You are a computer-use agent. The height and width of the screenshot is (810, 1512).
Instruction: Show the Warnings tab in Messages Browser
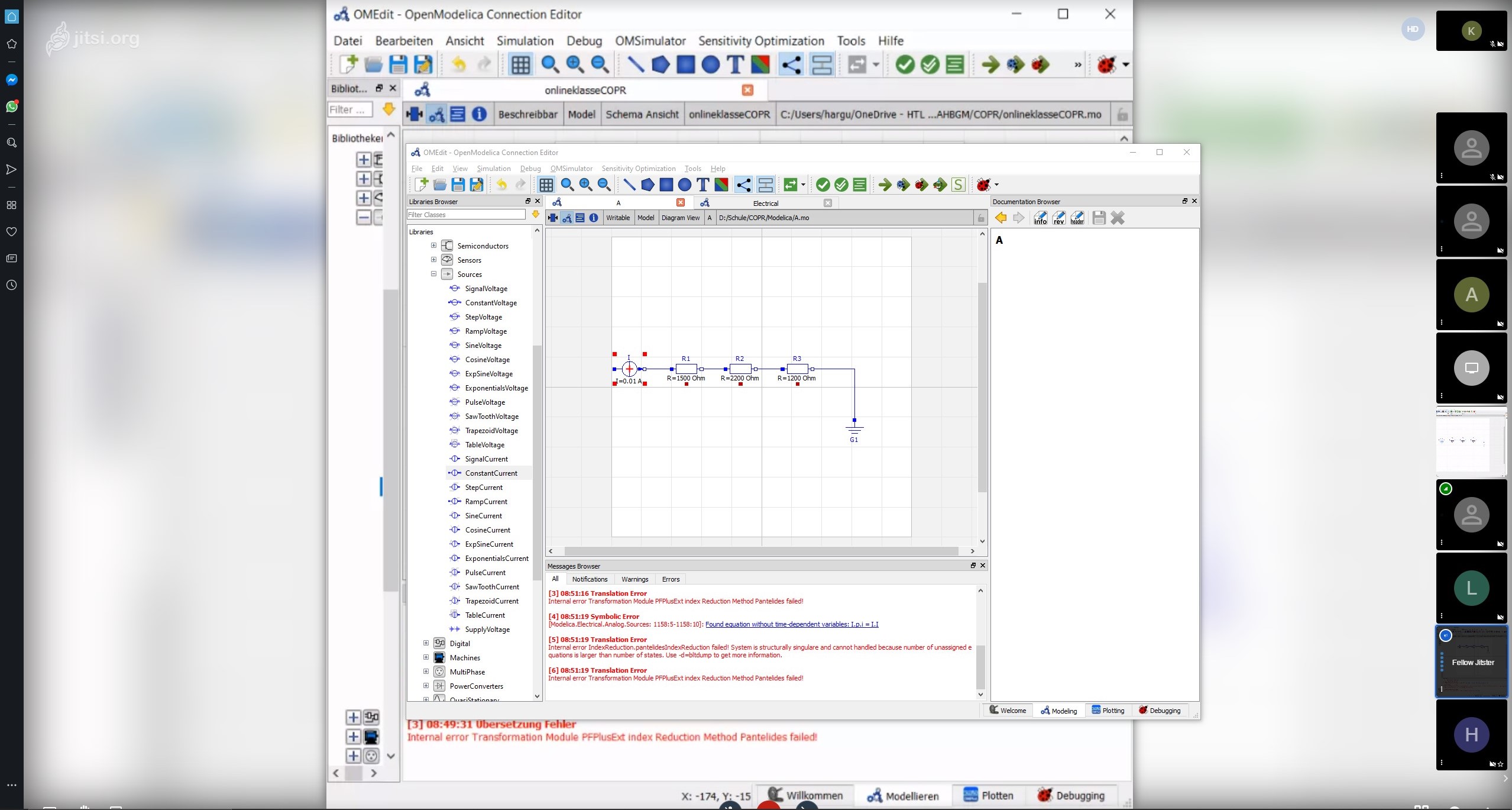(x=634, y=579)
